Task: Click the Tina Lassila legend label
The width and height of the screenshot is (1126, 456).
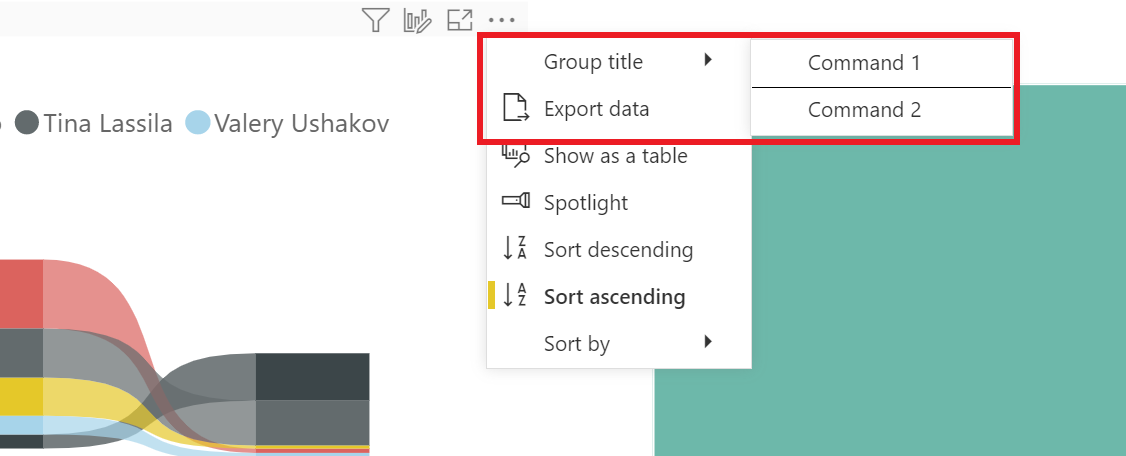Action: tap(108, 123)
